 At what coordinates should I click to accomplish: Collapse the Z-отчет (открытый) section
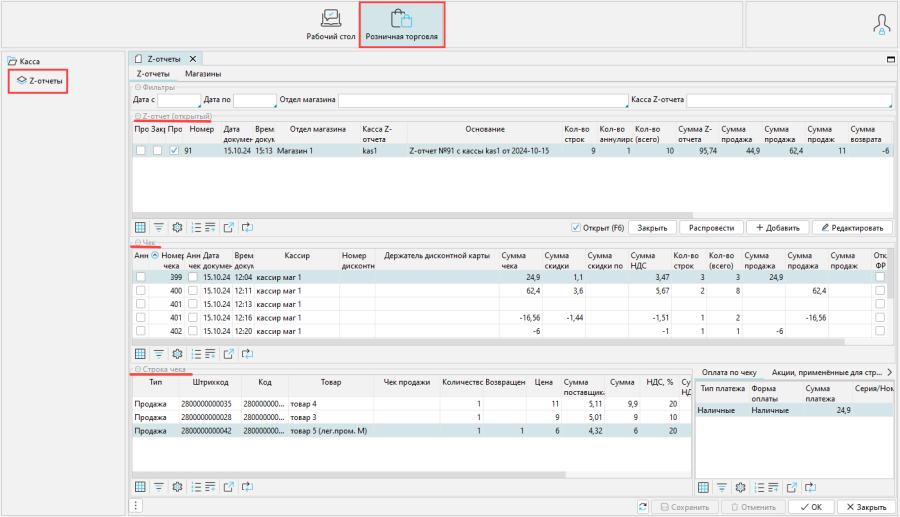point(138,116)
